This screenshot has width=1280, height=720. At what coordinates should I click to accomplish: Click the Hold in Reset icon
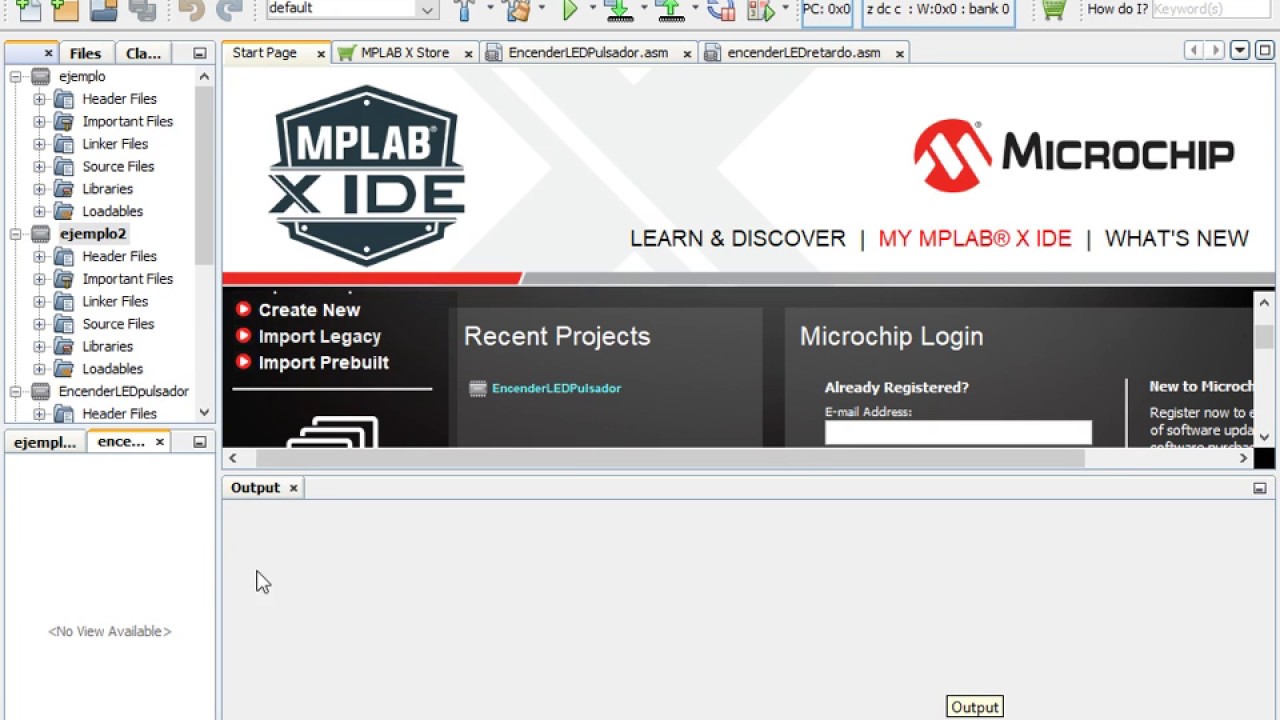point(720,10)
